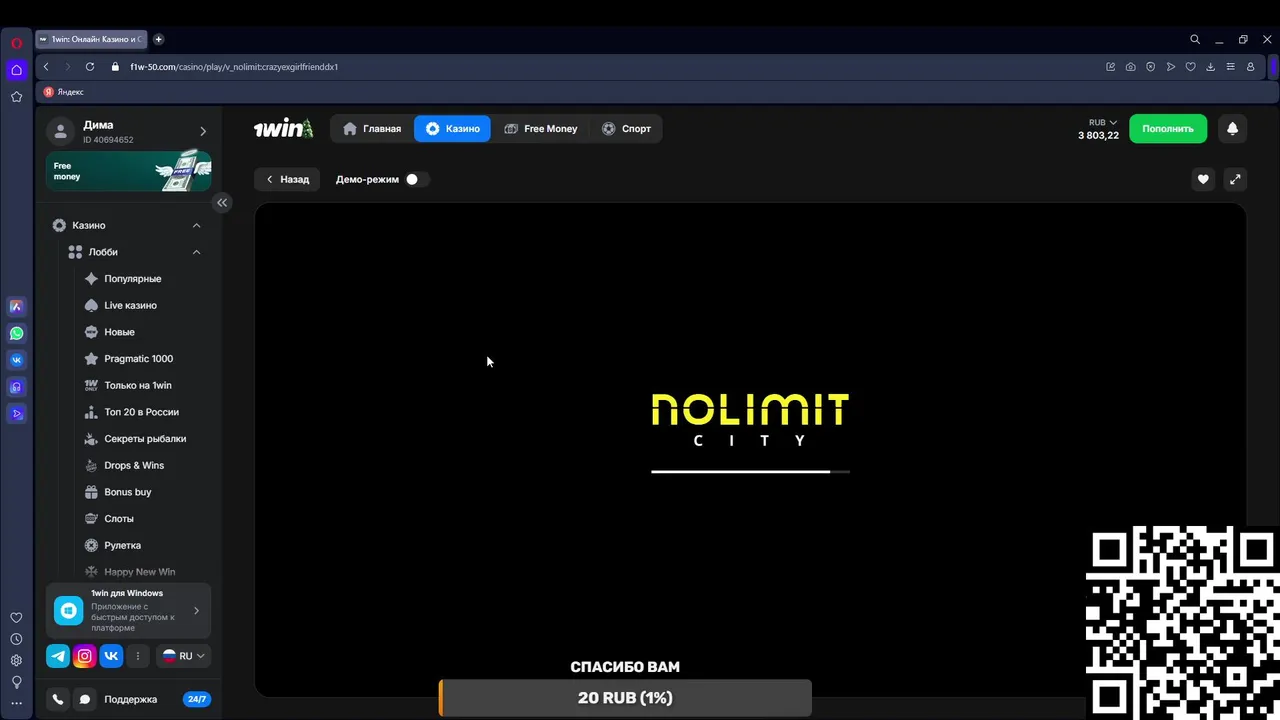Open 1win Telegram link
This screenshot has width=1280, height=720.
click(58, 656)
